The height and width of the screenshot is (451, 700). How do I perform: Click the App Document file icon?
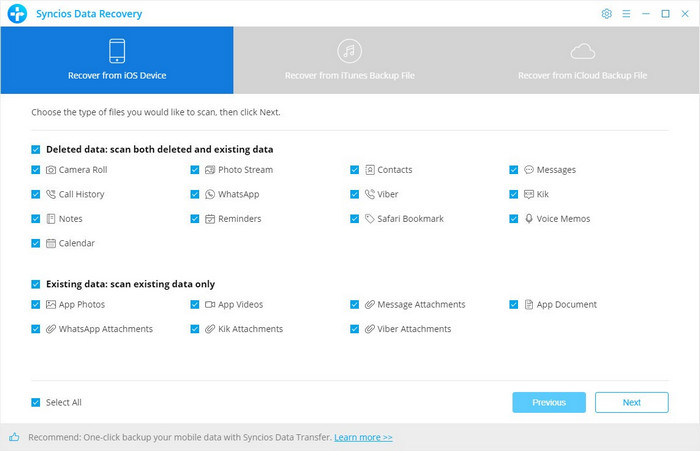(529, 305)
